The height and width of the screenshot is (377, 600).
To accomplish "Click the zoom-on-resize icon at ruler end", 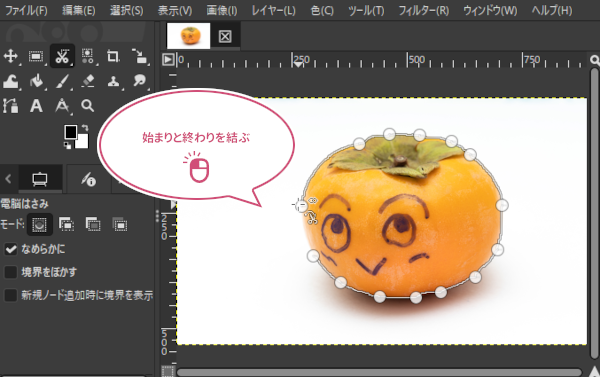I will 594,60.
